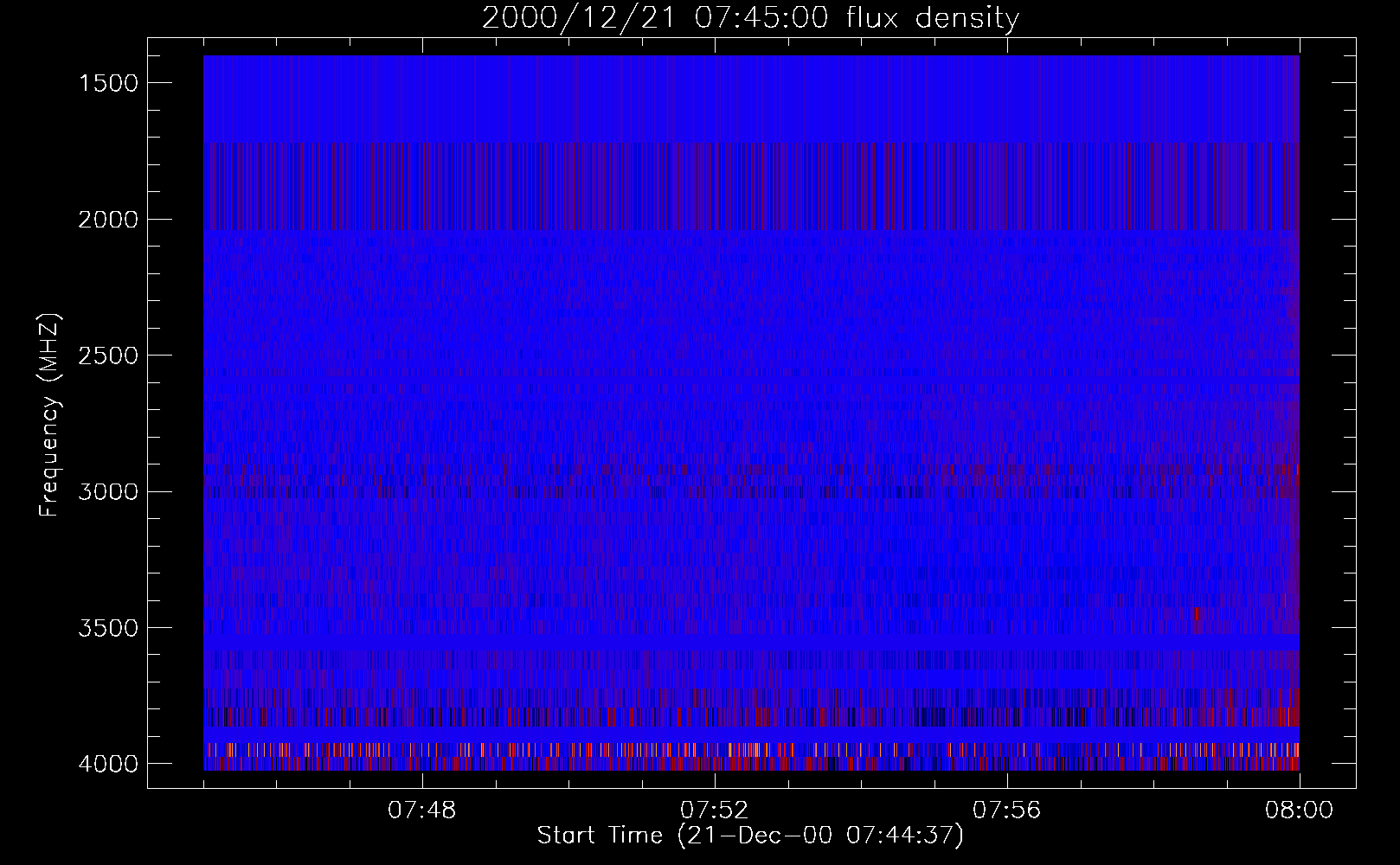Image resolution: width=1400 pixels, height=865 pixels.
Task: Click the 07:52 time tick label
Action: [x=715, y=811]
